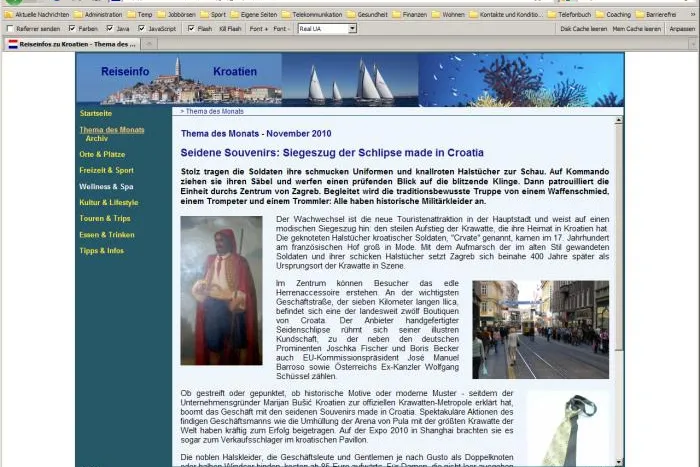Click the Thema des Monats breadcrumb
The height and width of the screenshot is (467, 700).
tap(215, 112)
